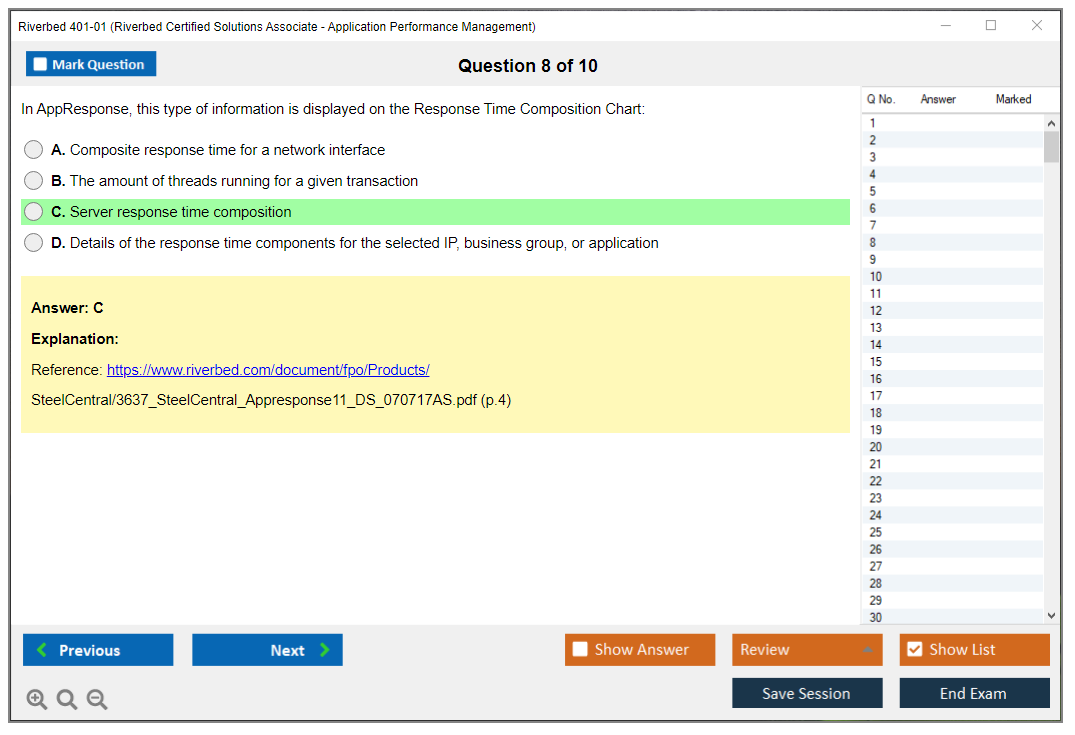1075x735 pixels.
Task: Uncheck the Show List checkbox
Action: (914, 650)
